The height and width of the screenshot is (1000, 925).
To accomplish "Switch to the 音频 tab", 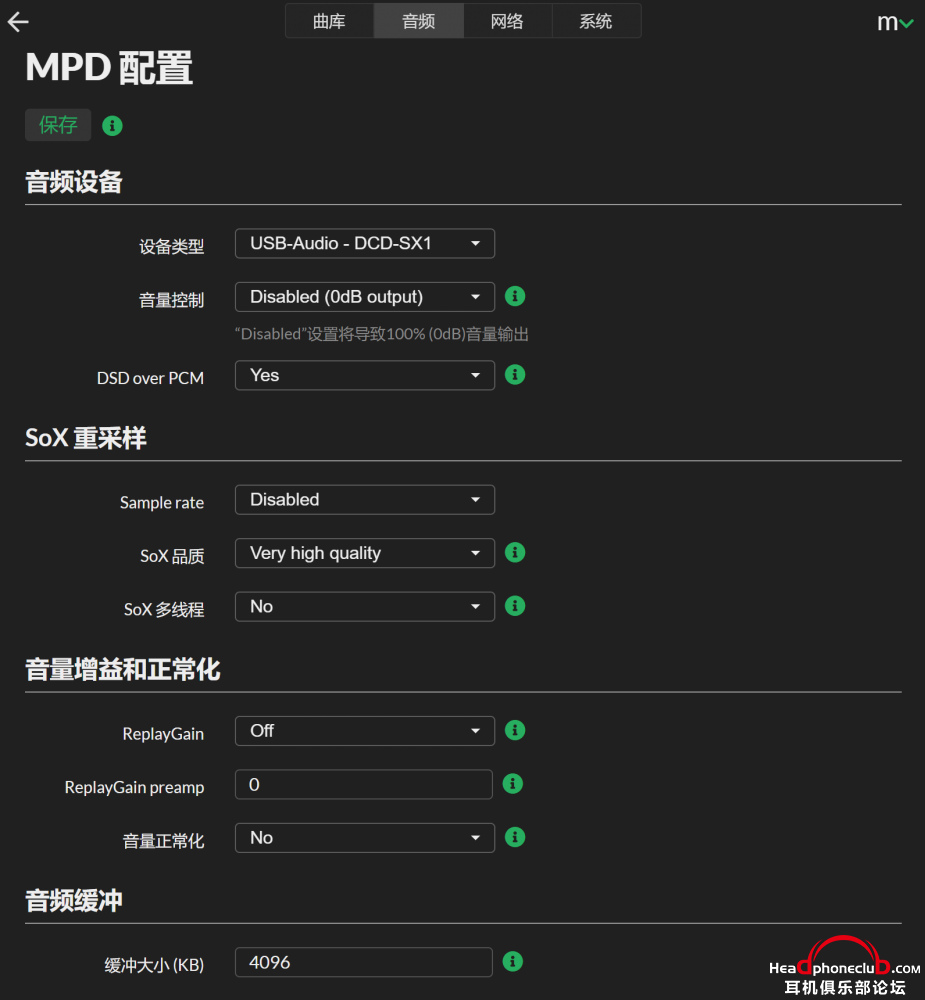I will click(x=418, y=21).
